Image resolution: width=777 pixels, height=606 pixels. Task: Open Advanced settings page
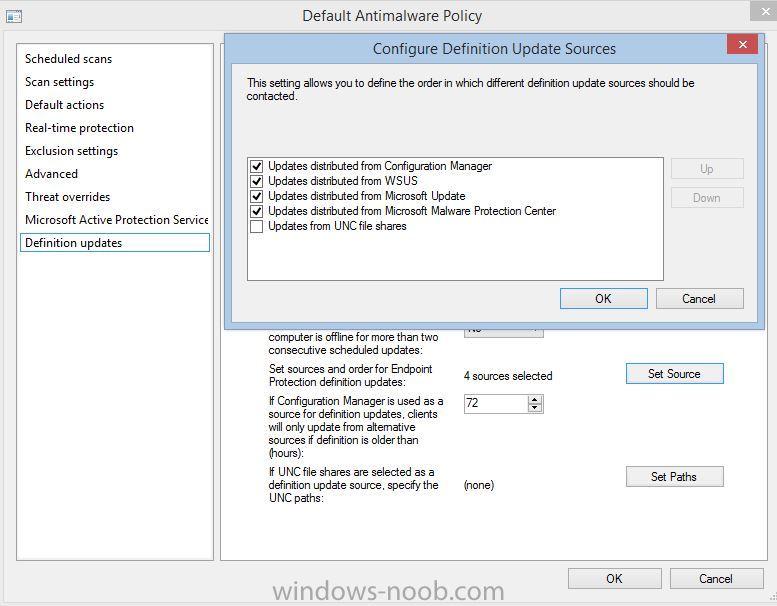point(51,174)
